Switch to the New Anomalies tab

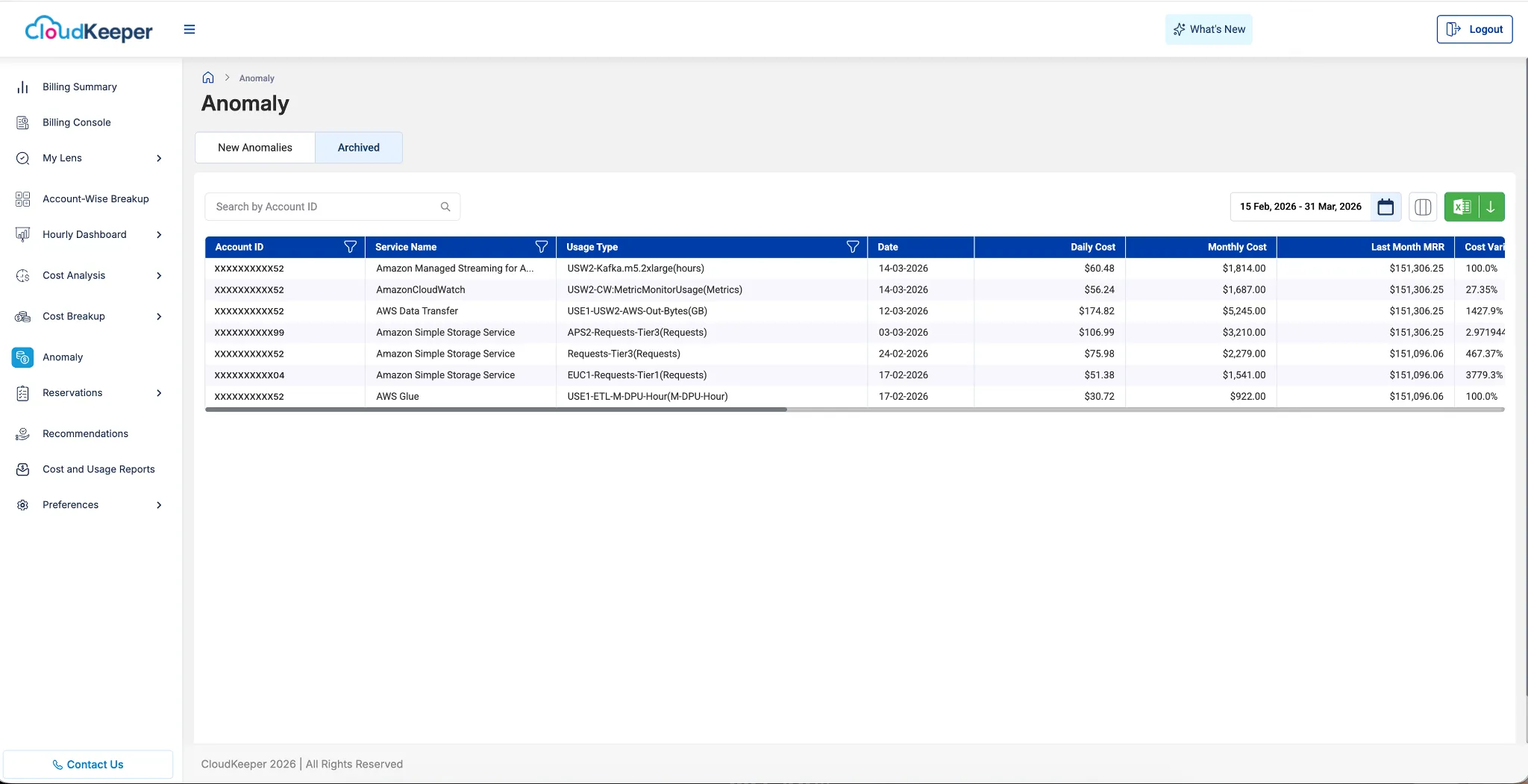(255, 148)
